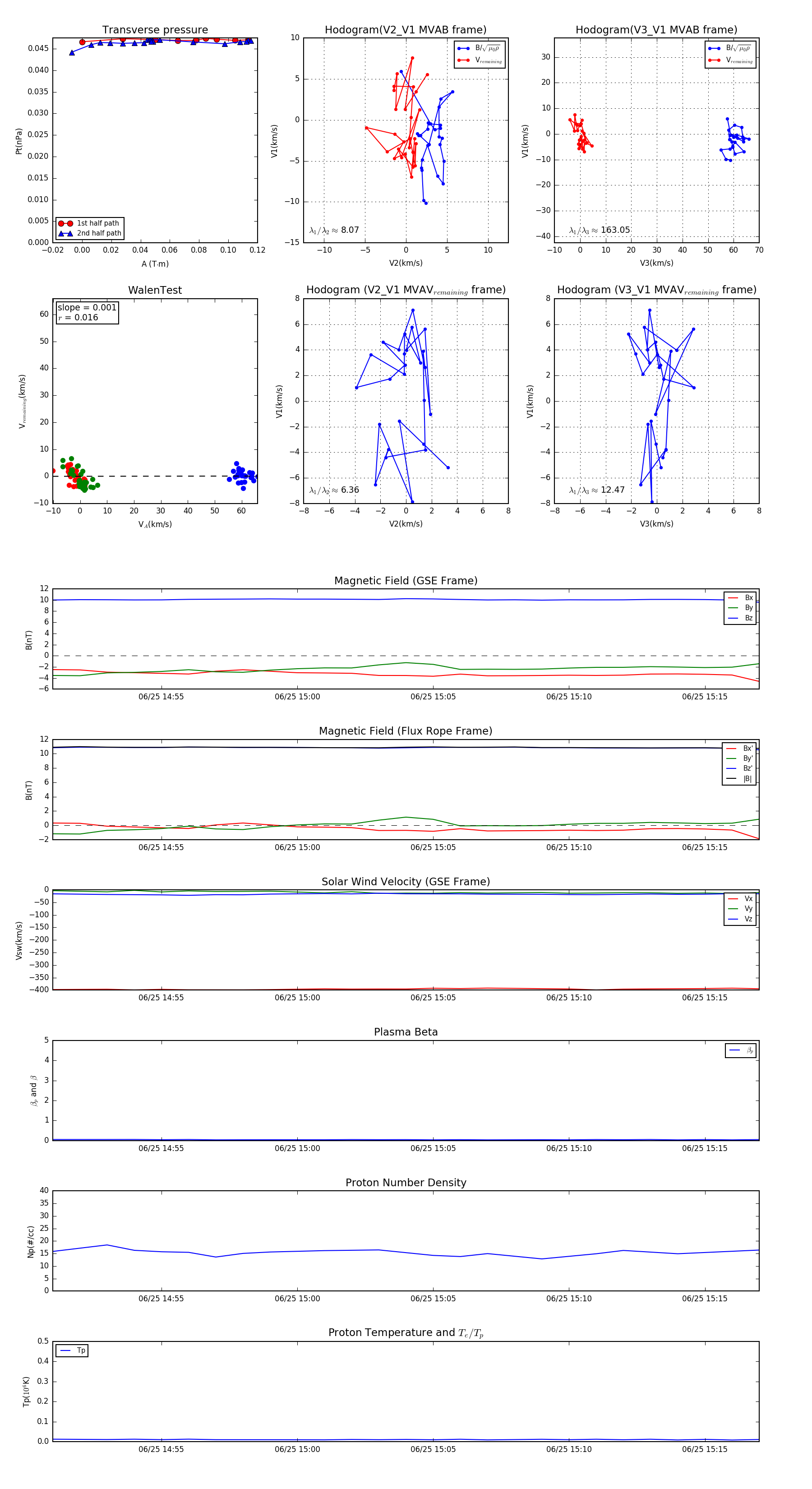Screen dimensions: 812x1489
Task: Click the 'Proton Number Density' title
Action: coord(406,1183)
